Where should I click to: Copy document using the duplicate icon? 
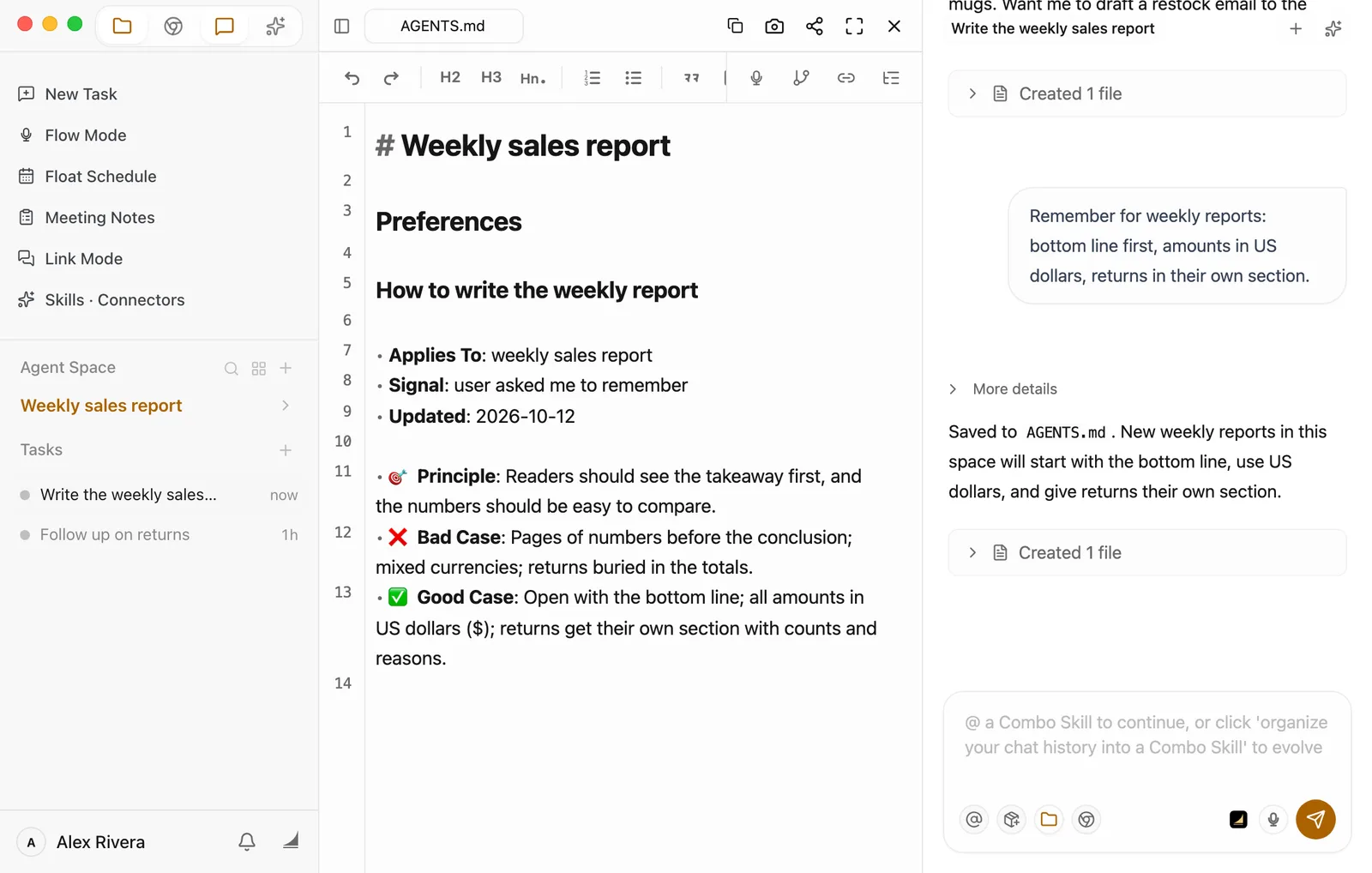click(735, 26)
